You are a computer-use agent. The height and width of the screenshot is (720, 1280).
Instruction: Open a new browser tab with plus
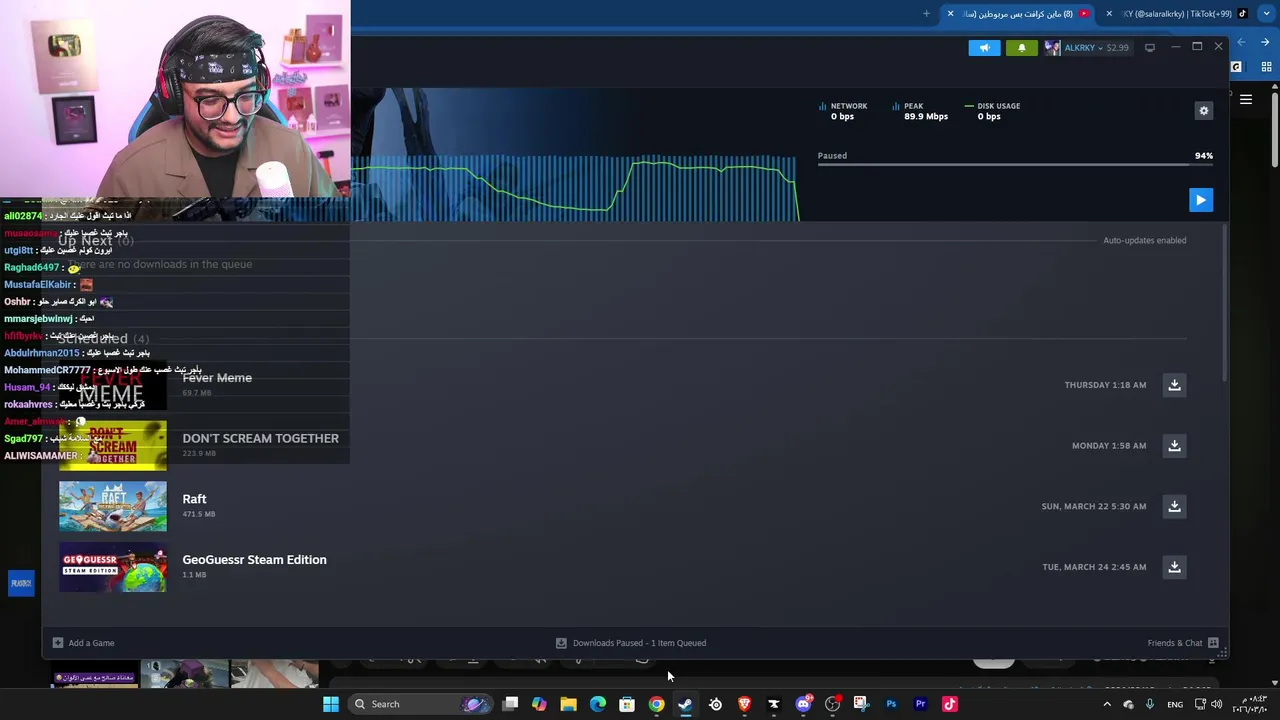(926, 14)
